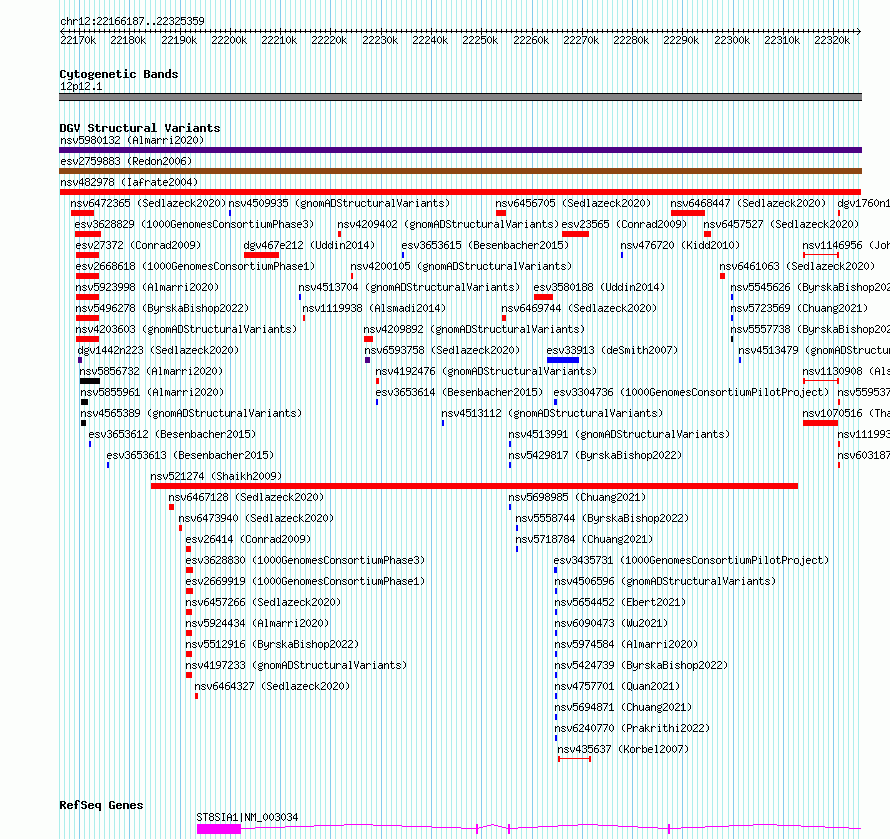Click nsv5424739 (ByrskaBishop2022) label
This screenshot has width=890, height=839.
641,665
